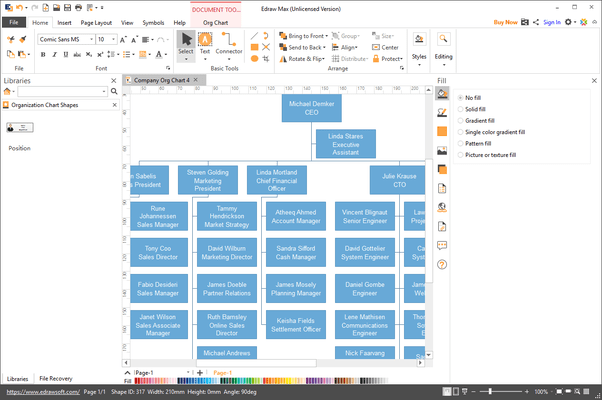Image resolution: width=602 pixels, height=400 pixels.
Task: Search the library with magnifier icon
Action: pyautogui.click(x=114, y=91)
